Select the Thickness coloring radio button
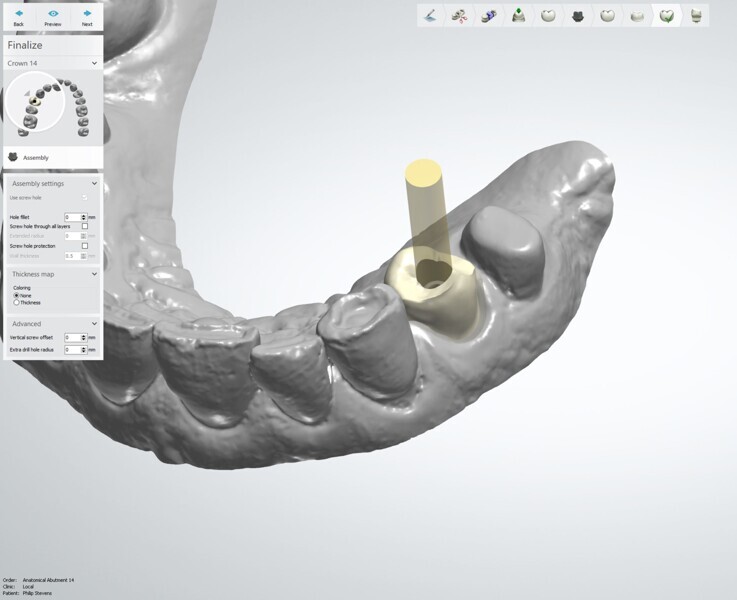 click(16, 303)
